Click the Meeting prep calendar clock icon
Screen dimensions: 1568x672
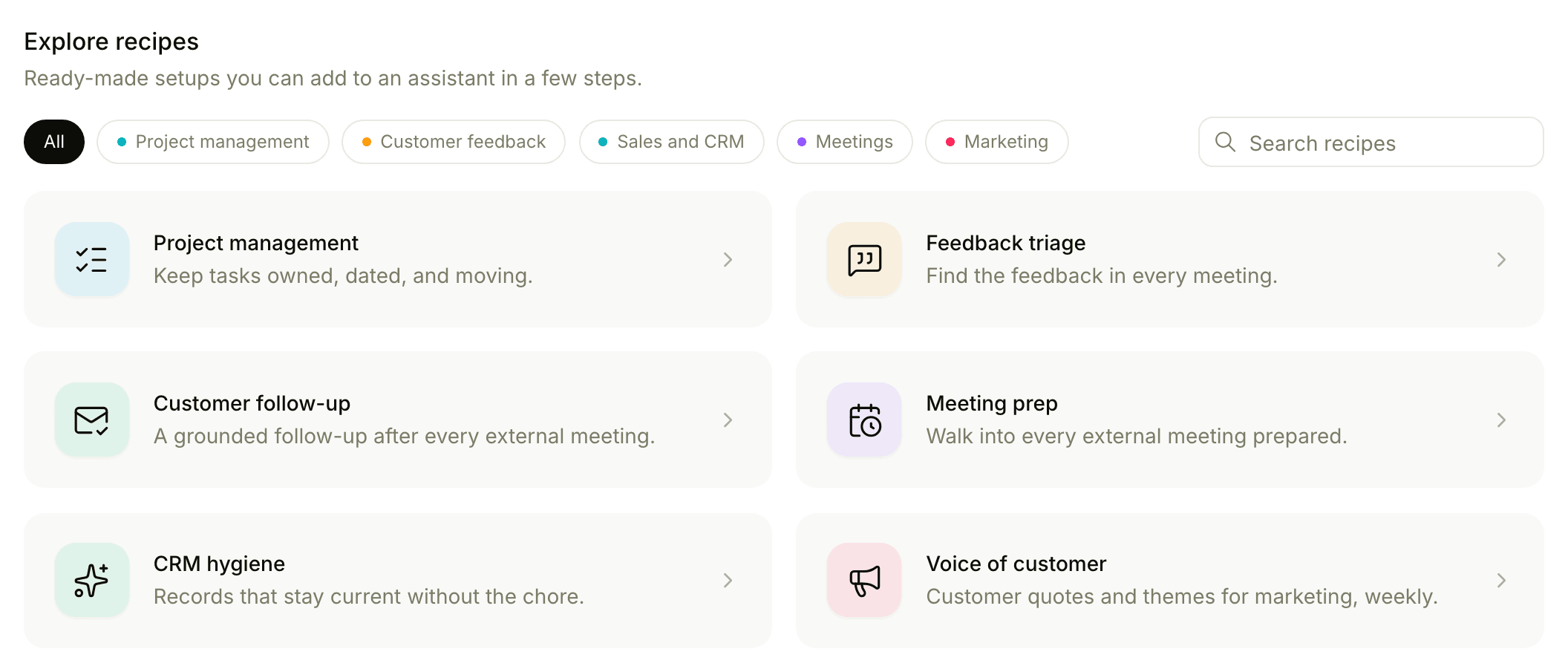(x=864, y=420)
